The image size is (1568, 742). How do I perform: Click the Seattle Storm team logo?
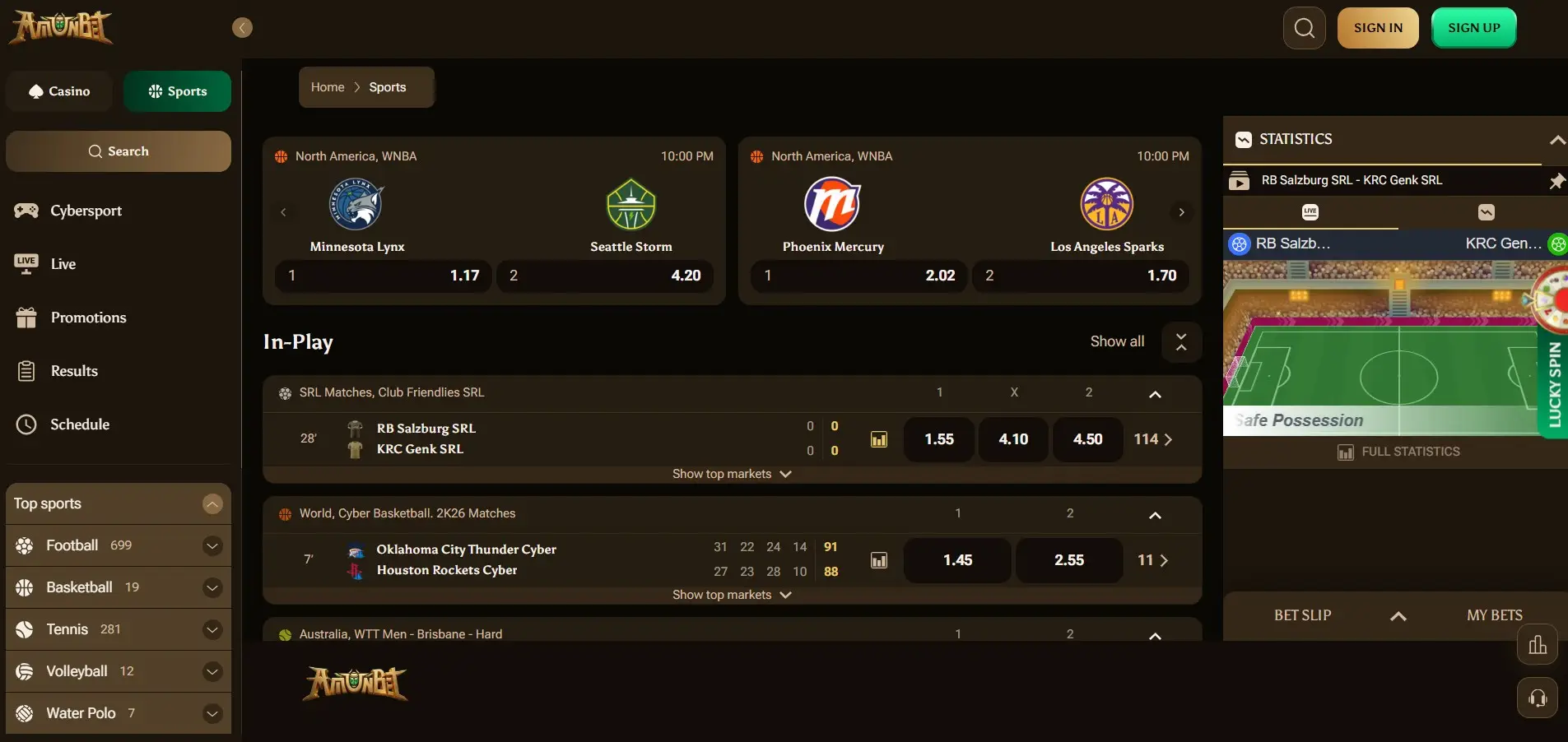coord(631,204)
